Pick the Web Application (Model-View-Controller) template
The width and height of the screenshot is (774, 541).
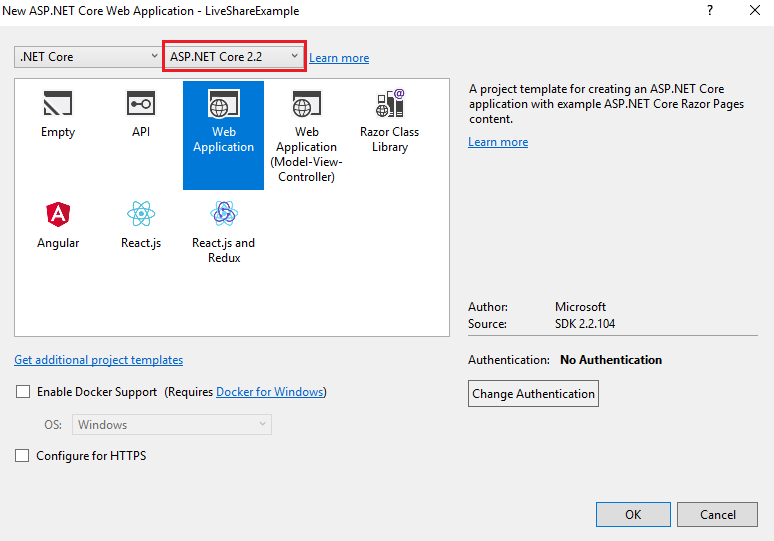click(307, 135)
